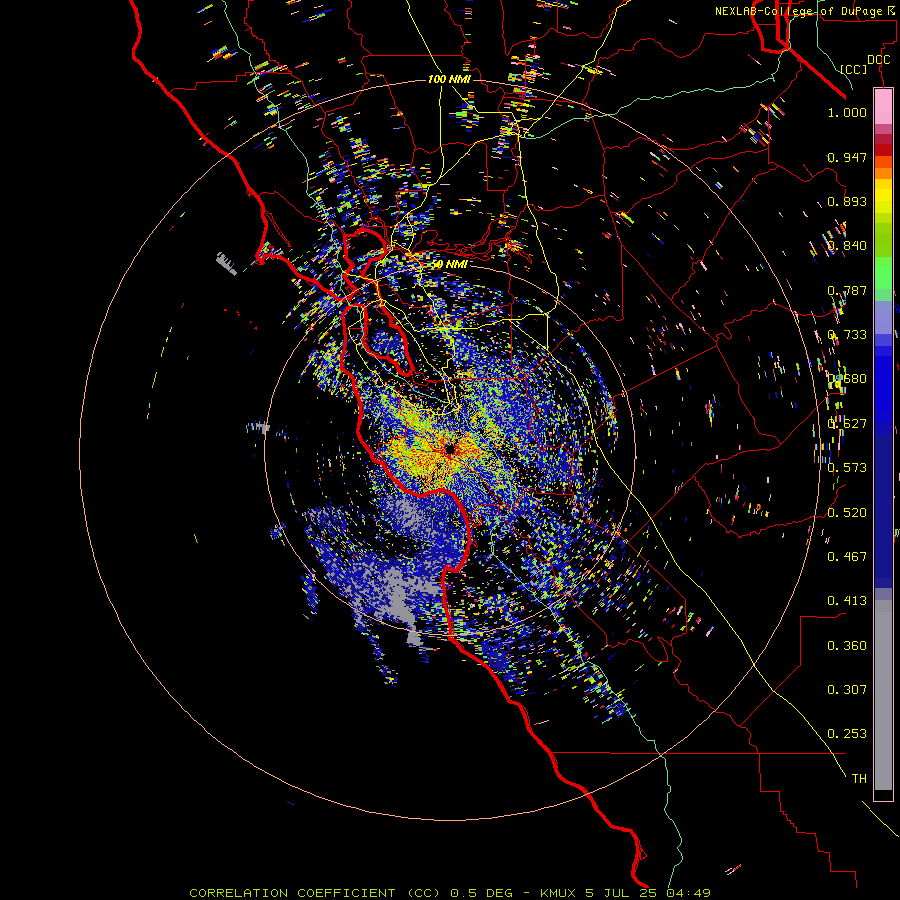Viewport: 900px width, 900px height.
Task: Select the 0.253 scale value
Action: click(x=847, y=734)
